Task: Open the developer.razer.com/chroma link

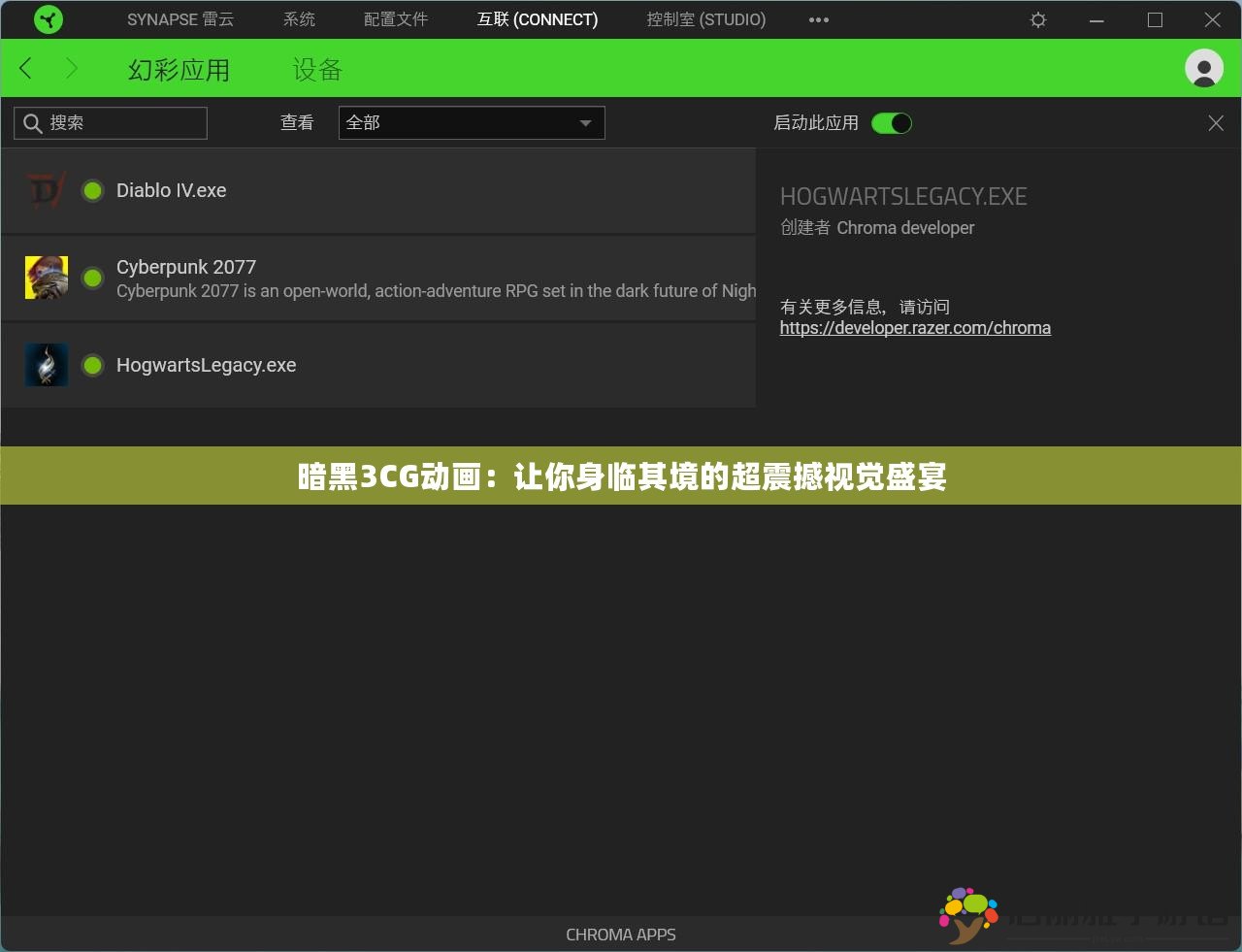Action: (x=915, y=328)
